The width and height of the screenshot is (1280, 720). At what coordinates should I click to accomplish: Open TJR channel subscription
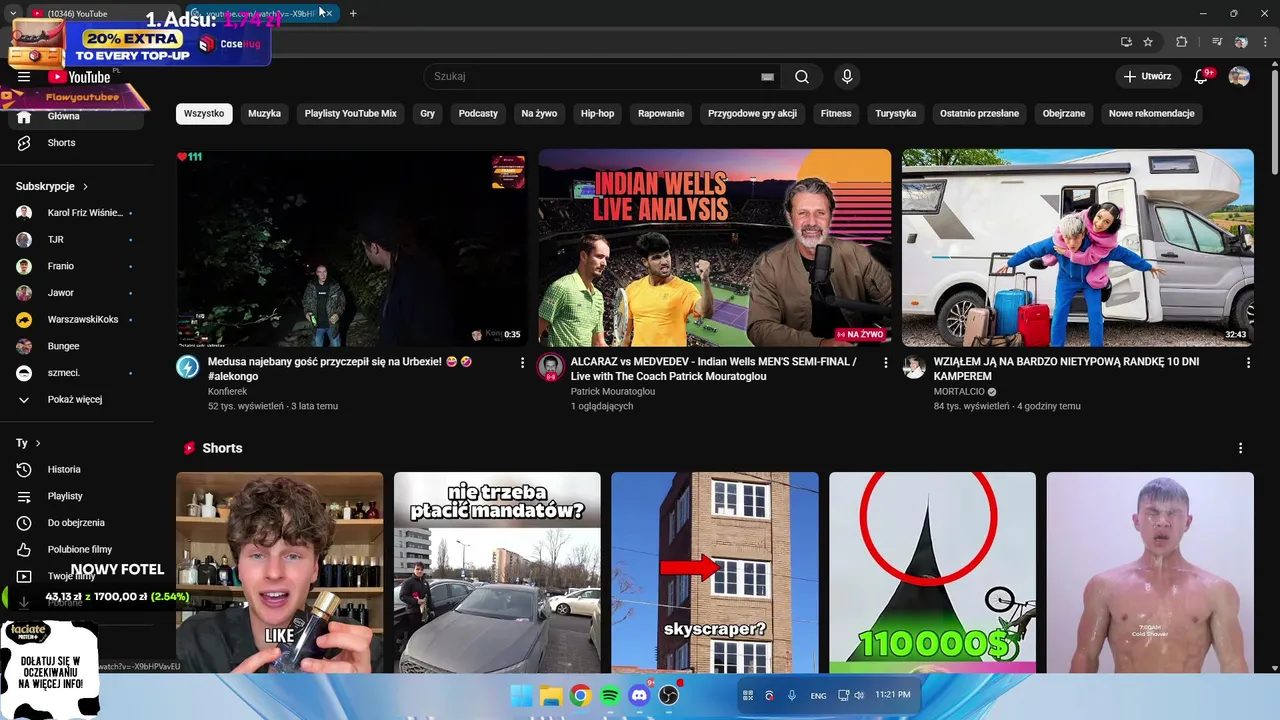77,240
